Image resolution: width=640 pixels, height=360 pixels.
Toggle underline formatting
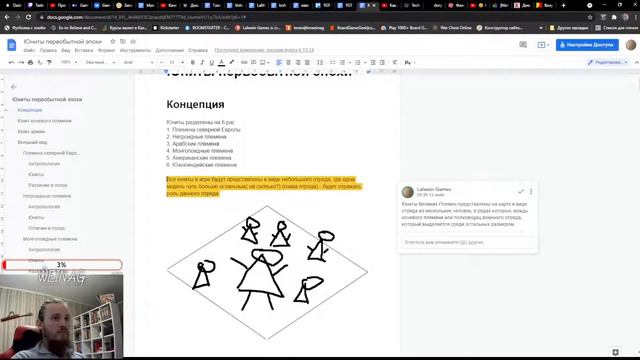pos(211,62)
